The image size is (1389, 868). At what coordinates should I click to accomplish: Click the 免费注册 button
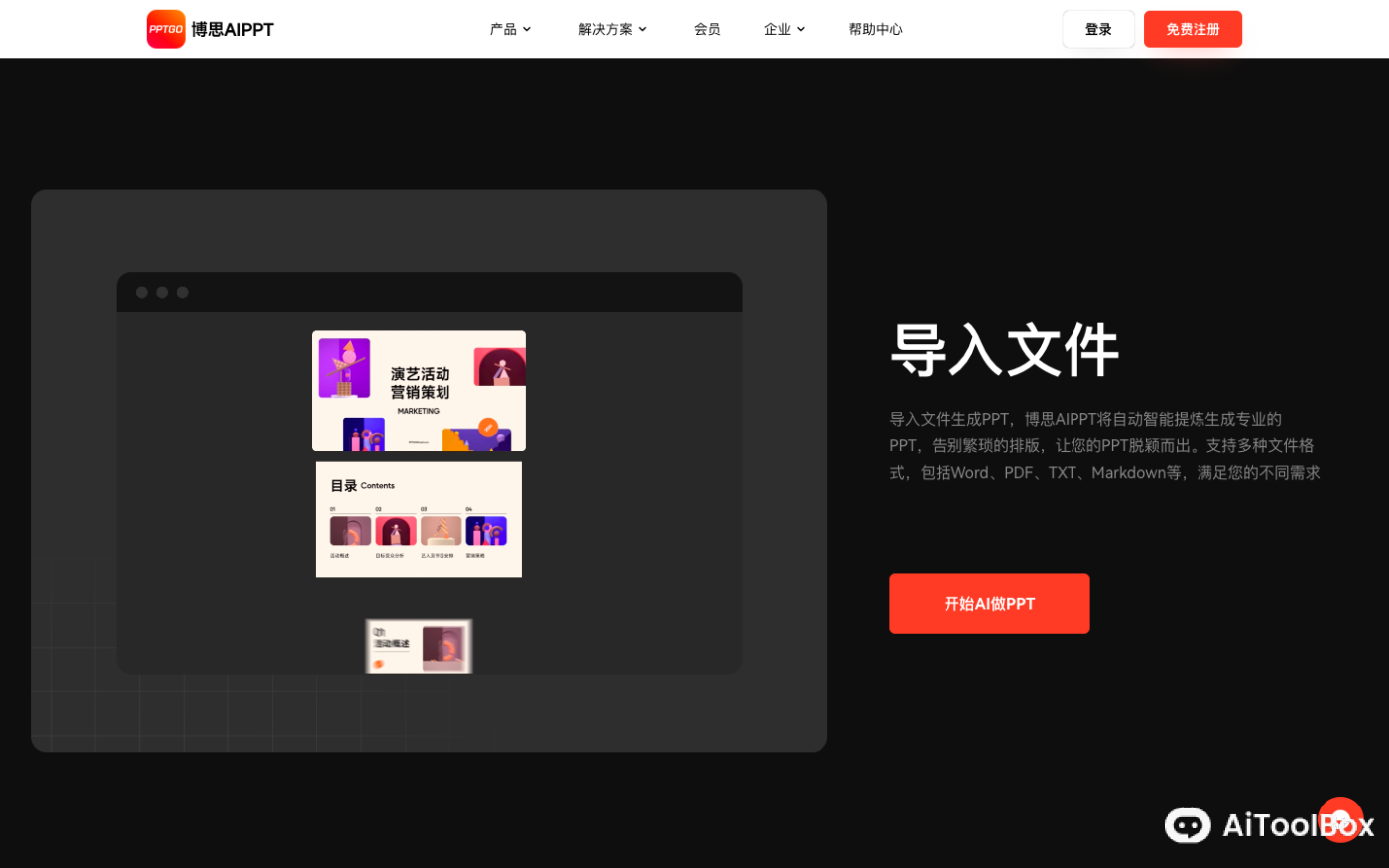[x=1193, y=29]
